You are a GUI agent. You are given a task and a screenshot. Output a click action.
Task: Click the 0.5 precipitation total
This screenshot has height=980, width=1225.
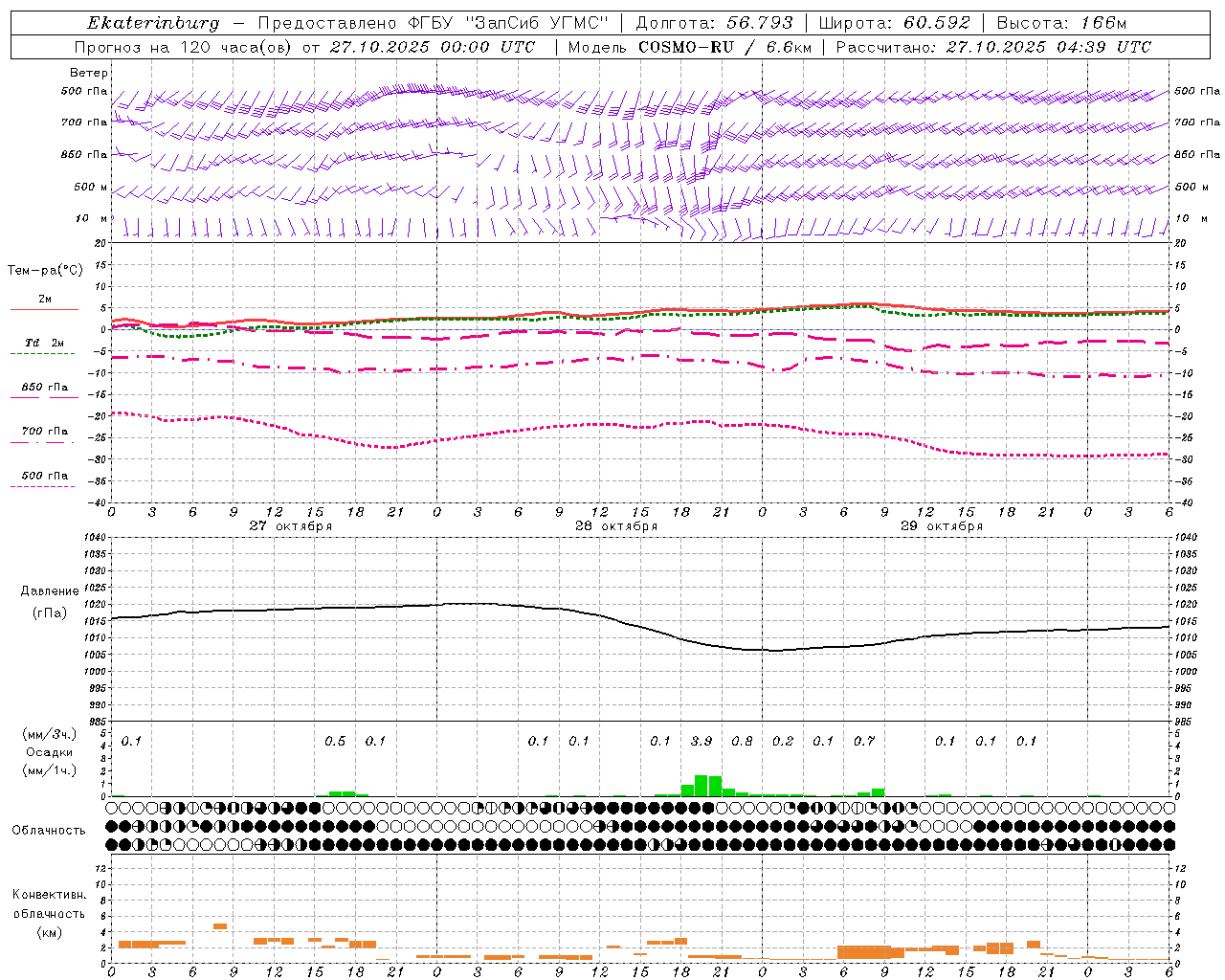(335, 742)
